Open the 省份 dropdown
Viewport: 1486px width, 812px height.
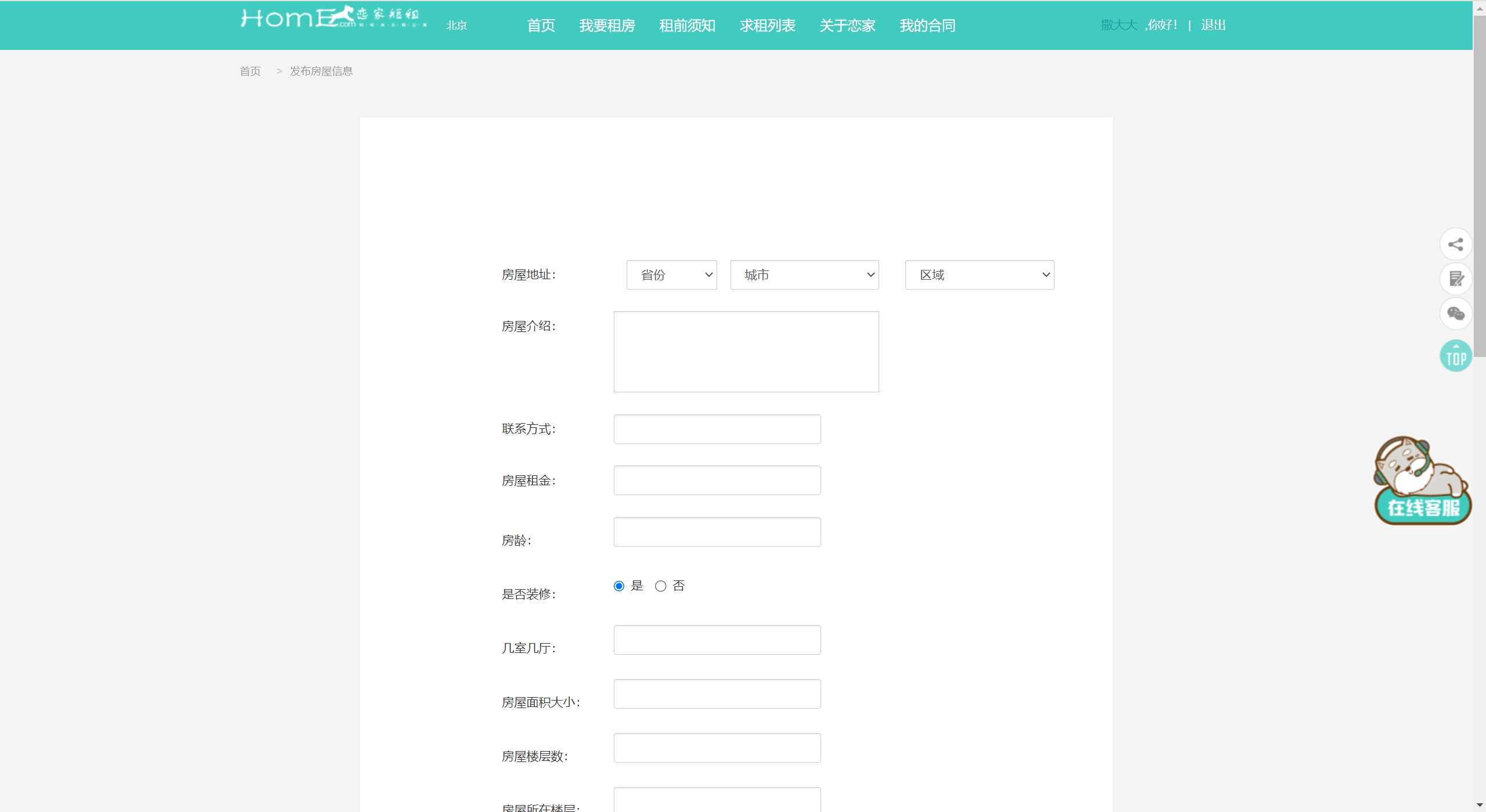pos(671,275)
